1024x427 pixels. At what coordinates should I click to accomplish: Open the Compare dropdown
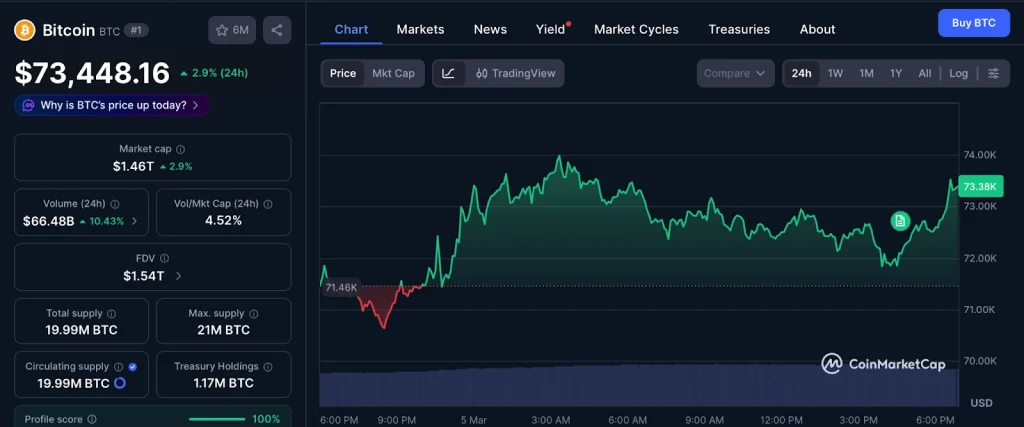(x=735, y=73)
